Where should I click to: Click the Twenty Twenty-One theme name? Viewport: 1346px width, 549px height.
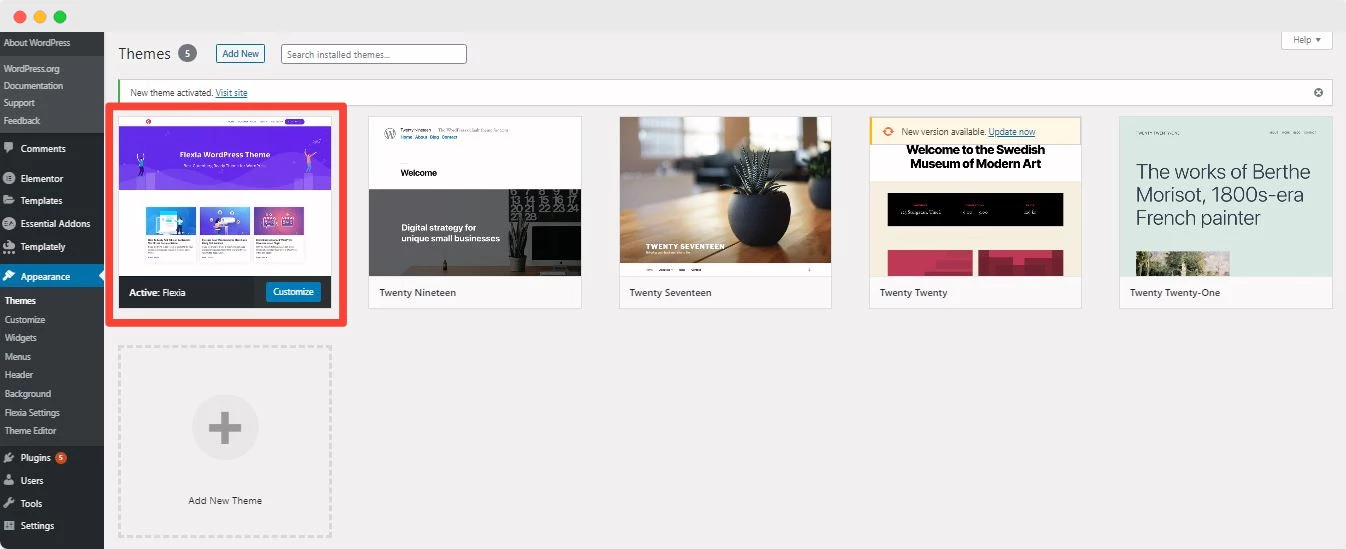click(1174, 293)
